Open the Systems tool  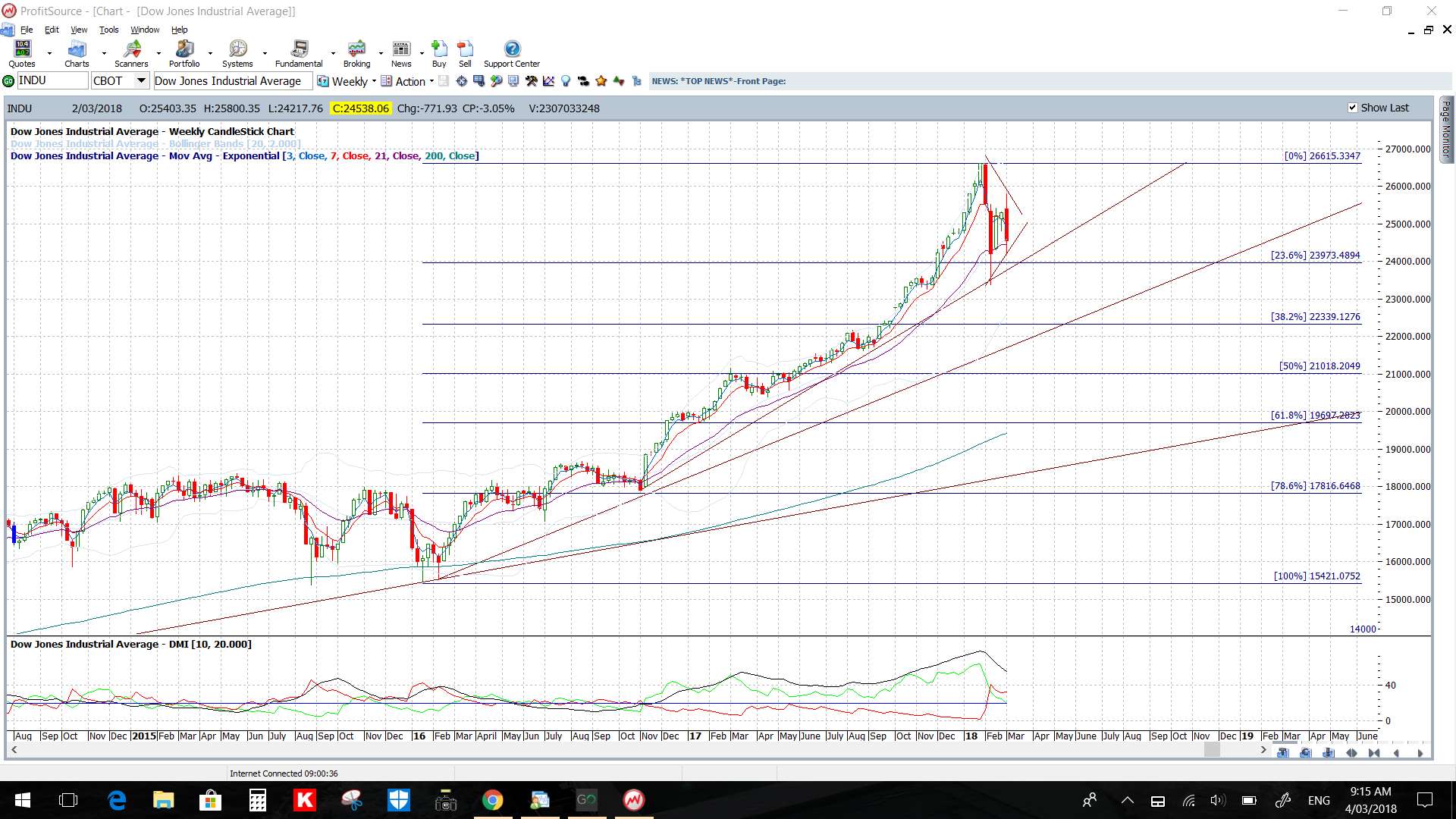tap(237, 54)
